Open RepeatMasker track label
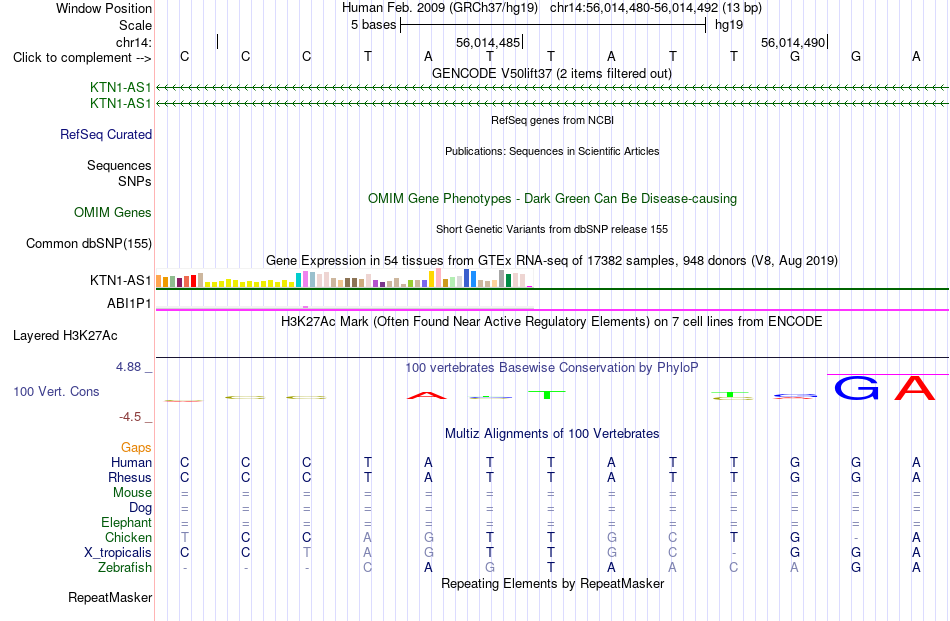This screenshot has height=621, width=950. (110, 597)
